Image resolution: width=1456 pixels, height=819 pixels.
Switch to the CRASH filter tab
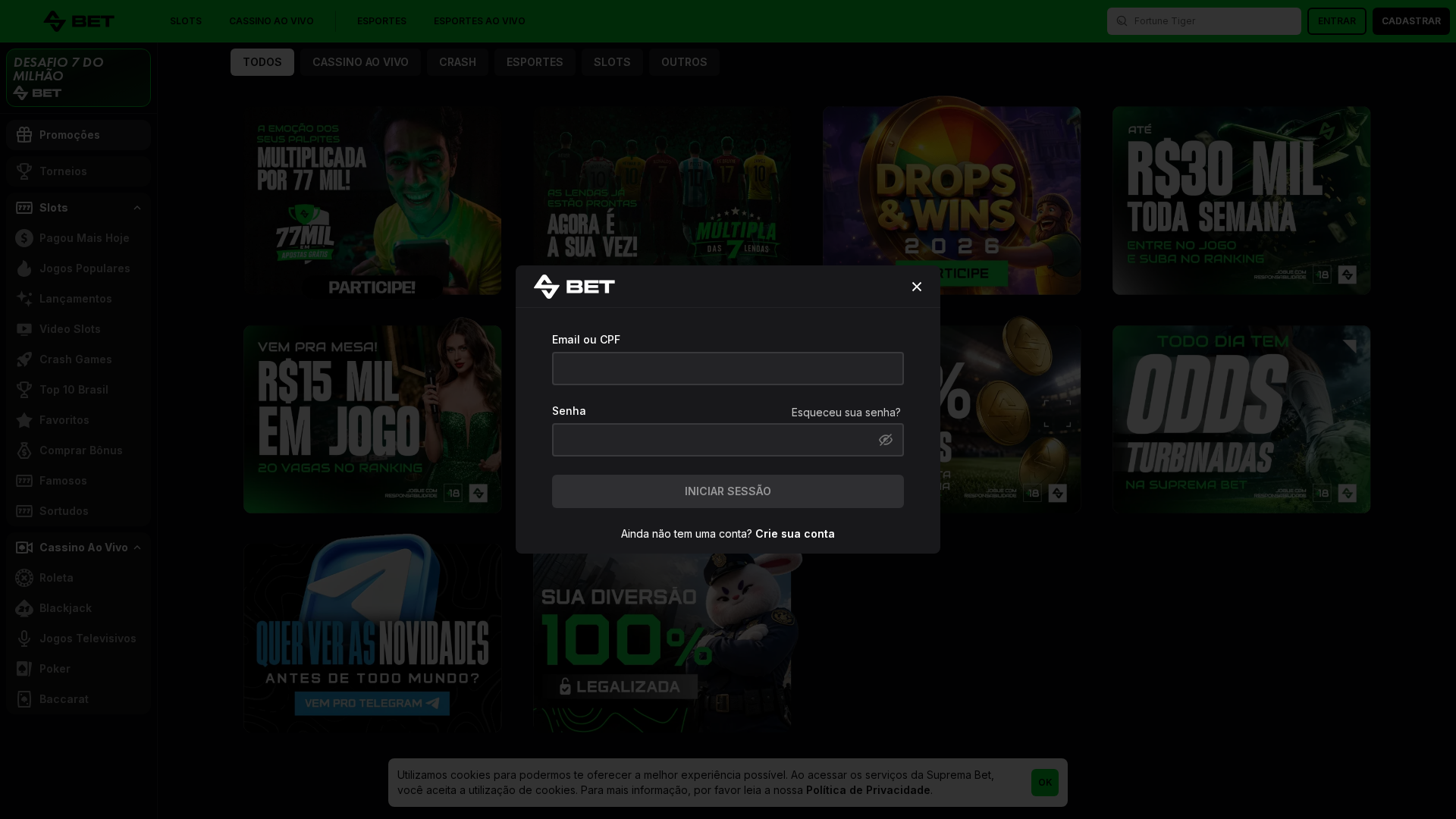pos(457,62)
